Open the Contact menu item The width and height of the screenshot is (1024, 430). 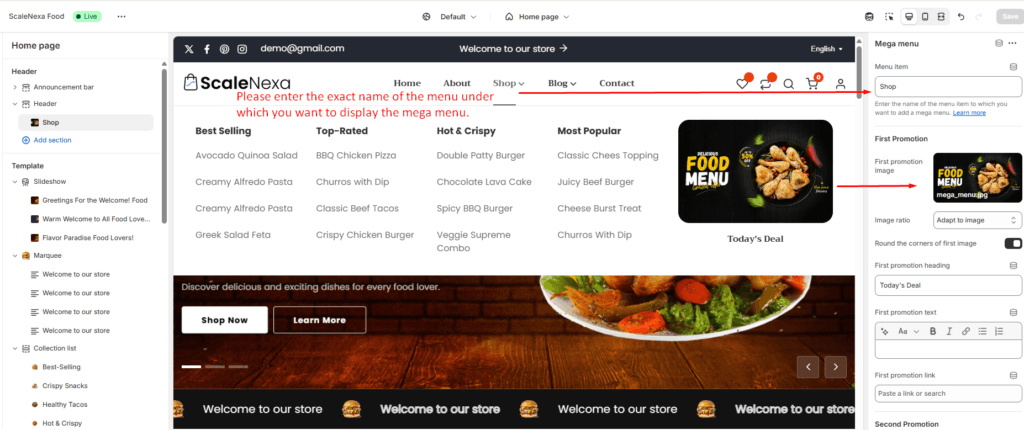[x=616, y=83]
